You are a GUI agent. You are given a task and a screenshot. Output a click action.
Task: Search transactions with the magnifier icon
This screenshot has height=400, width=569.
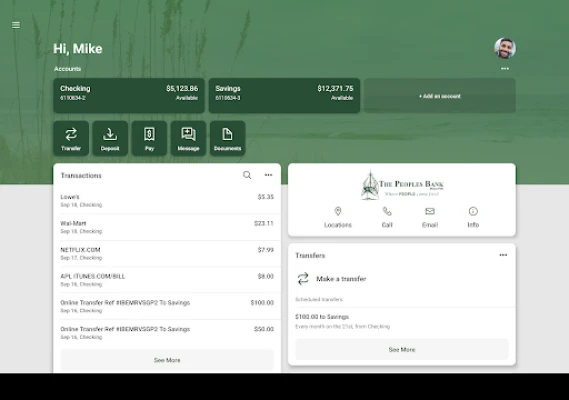point(247,175)
